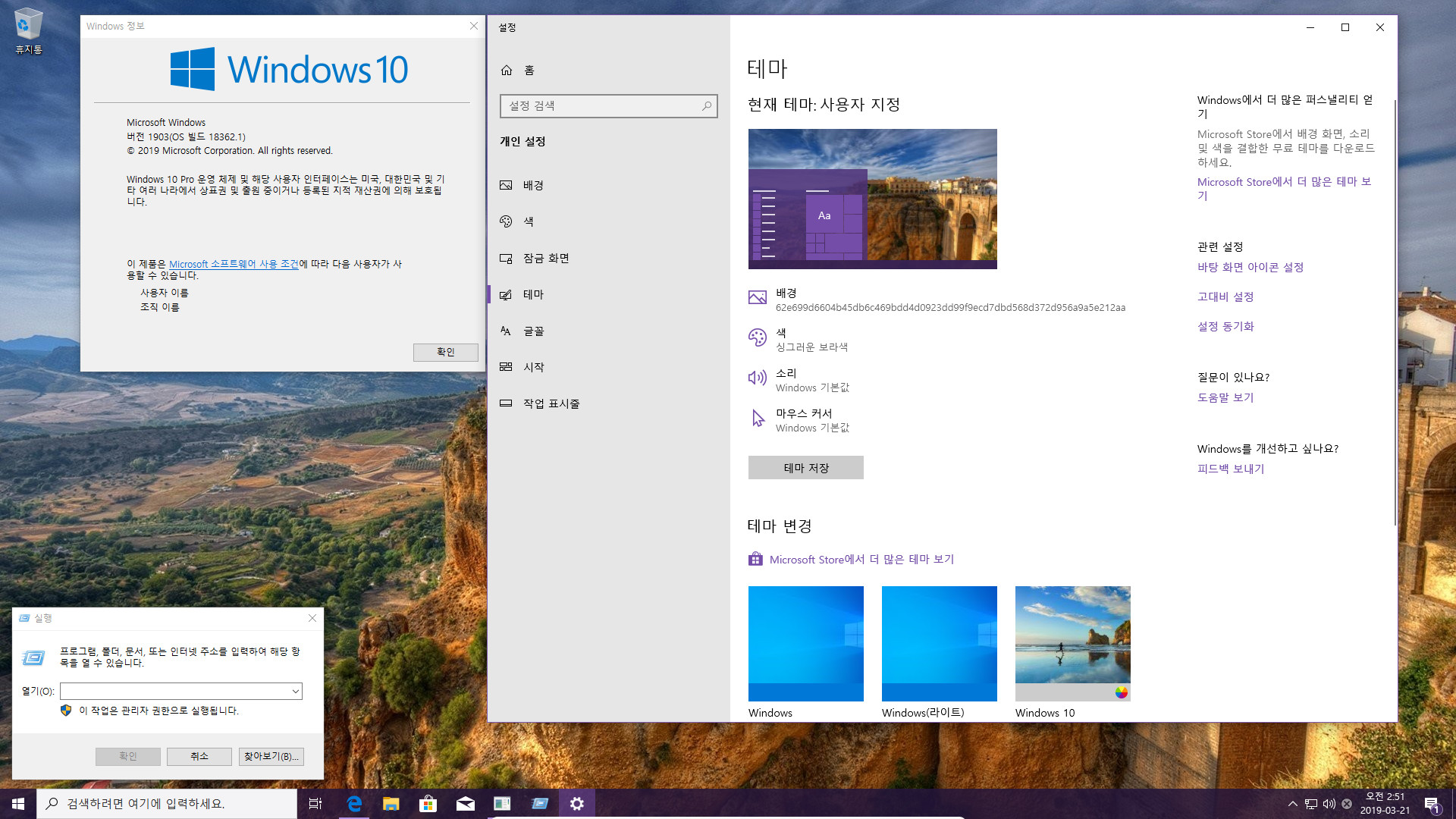
Task: Click the mouse cursor icon under current theme
Action: pos(758,418)
